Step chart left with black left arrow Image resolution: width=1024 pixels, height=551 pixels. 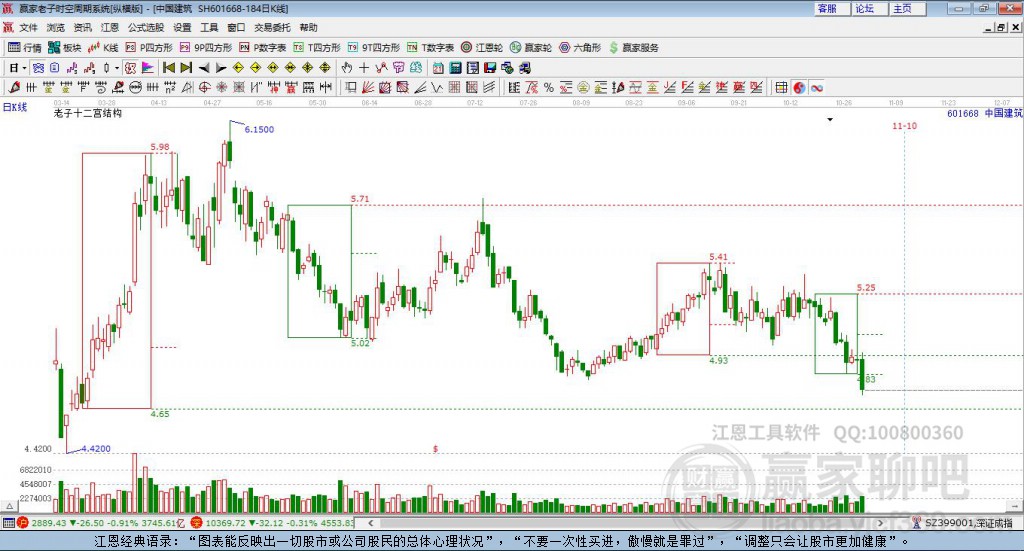pyautogui.click(x=204, y=68)
